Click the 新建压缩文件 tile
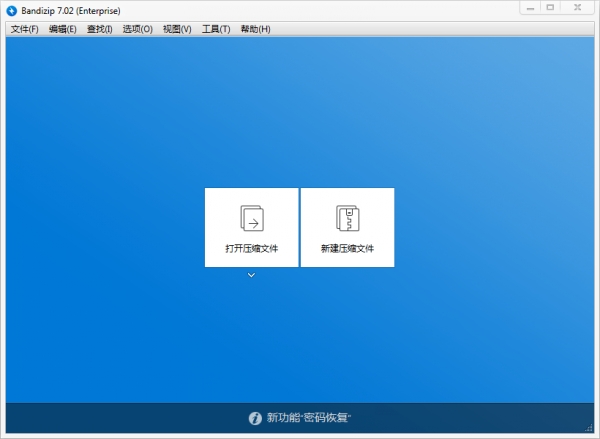The width and height of the screenshot is (600, 439). [x=347, y=227]
